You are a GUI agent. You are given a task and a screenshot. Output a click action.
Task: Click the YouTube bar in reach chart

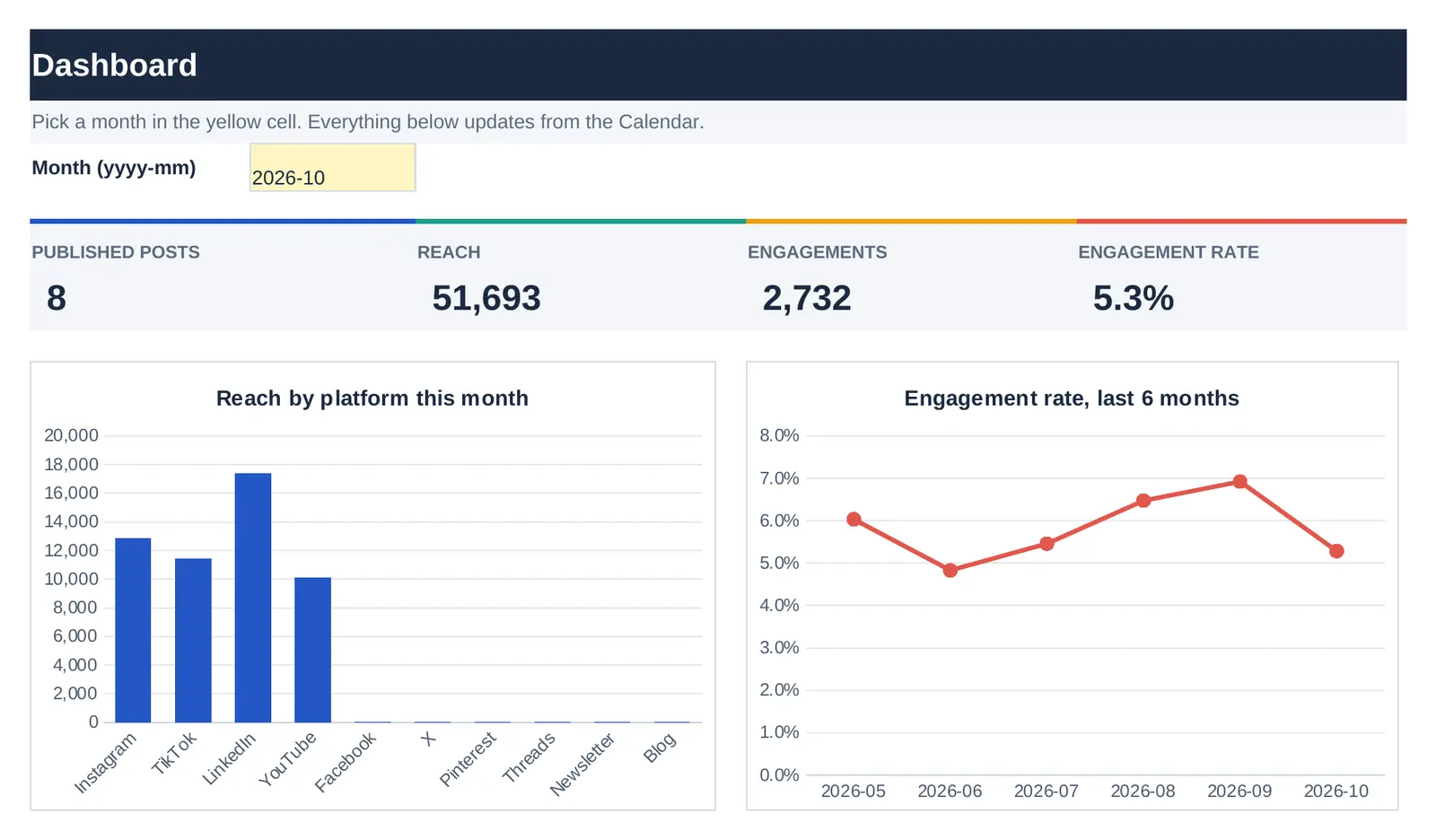[312, 650]
